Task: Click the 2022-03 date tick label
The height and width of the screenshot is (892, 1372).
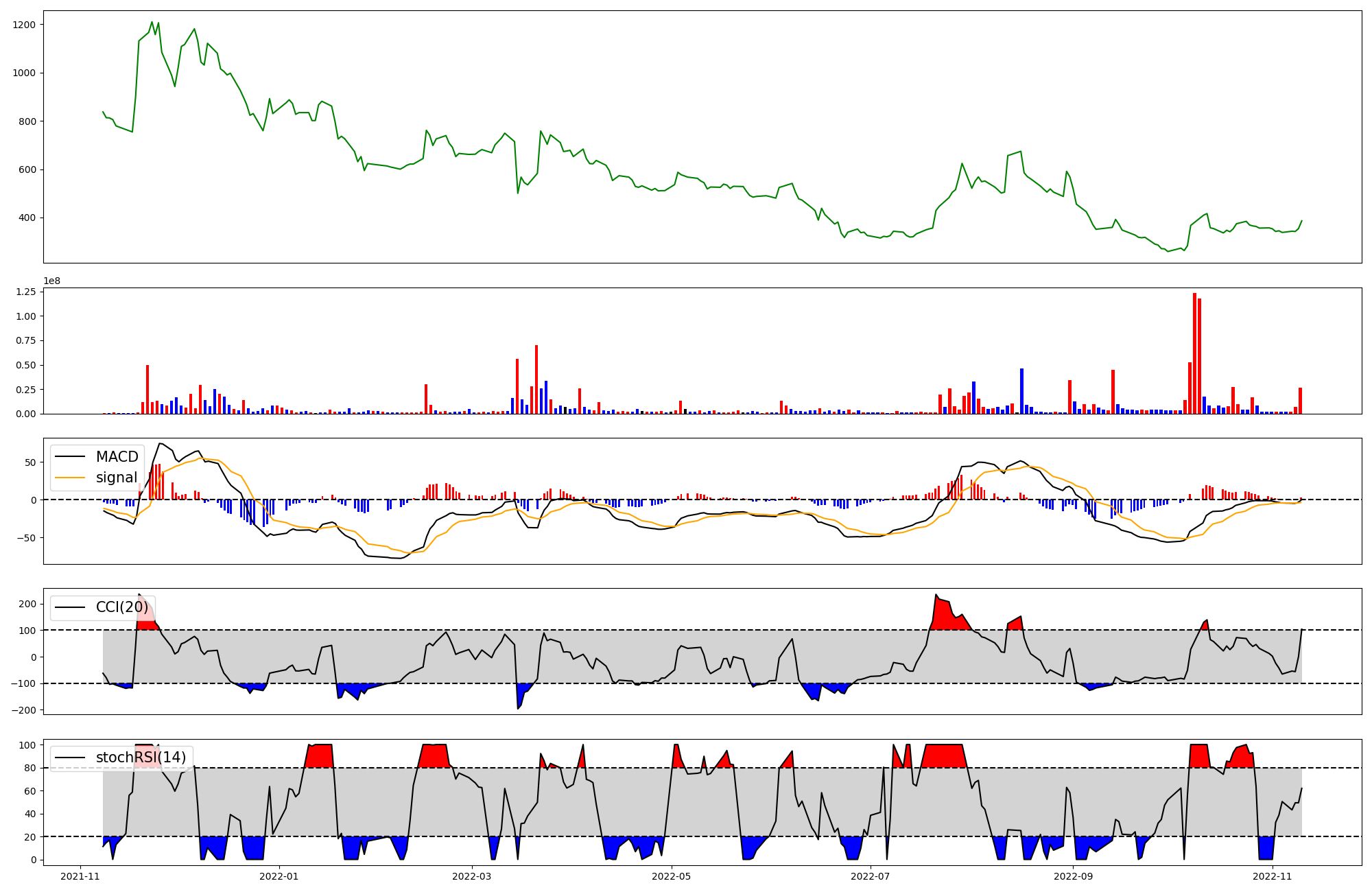Action: coord(472,876)
